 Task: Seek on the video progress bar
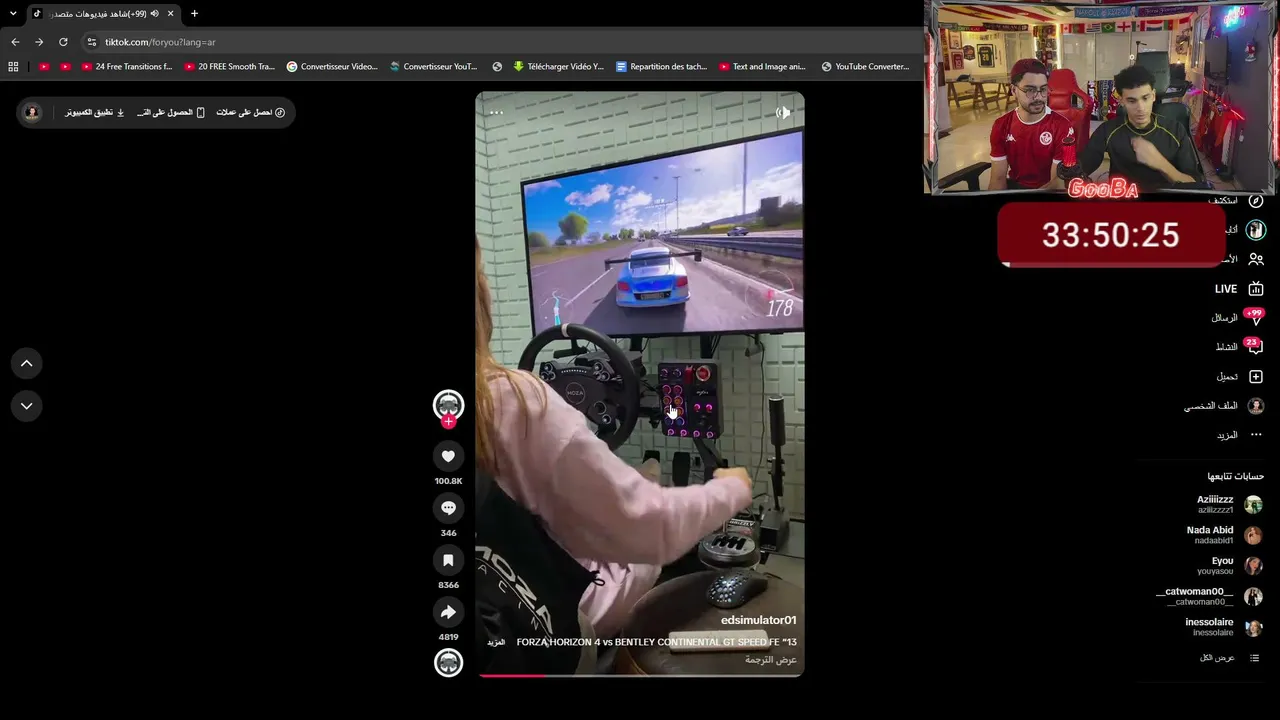640,675
